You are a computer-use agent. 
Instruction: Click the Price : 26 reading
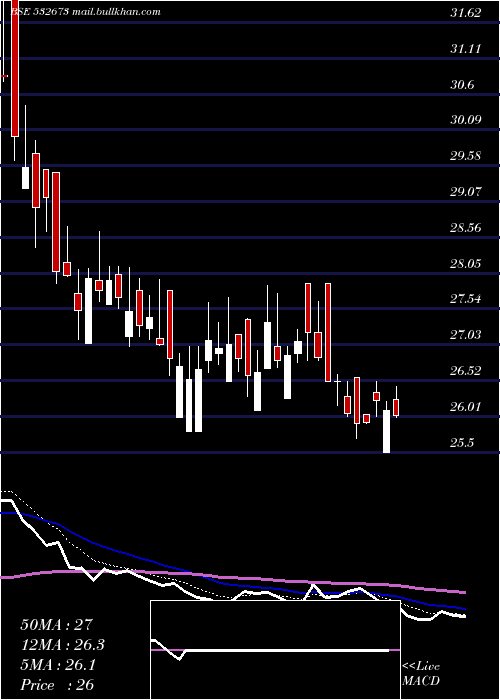point(57,685)
